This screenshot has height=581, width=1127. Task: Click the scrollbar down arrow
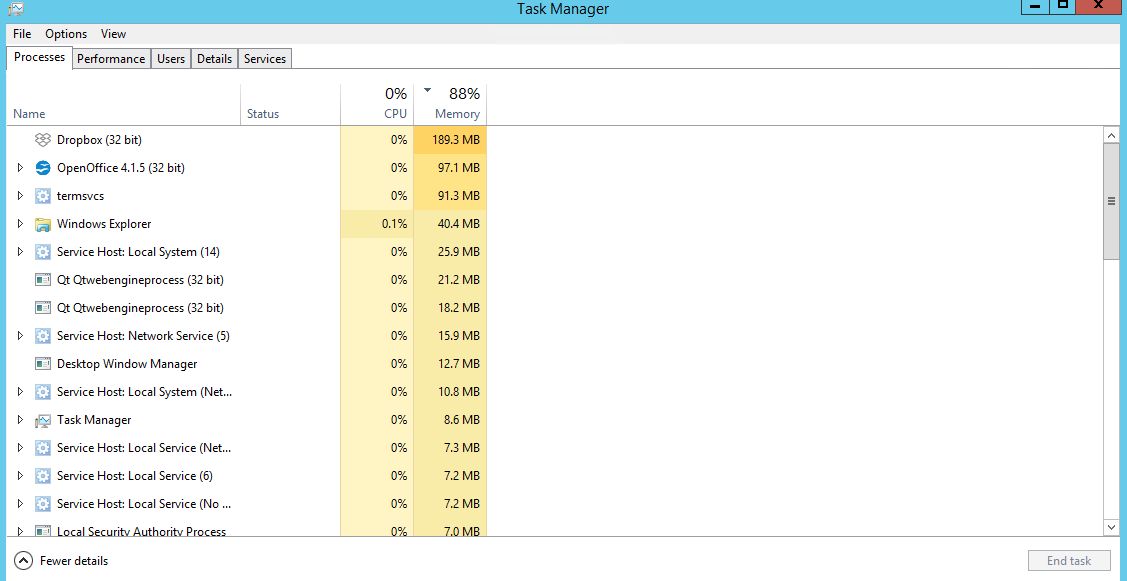(1112, 528)
